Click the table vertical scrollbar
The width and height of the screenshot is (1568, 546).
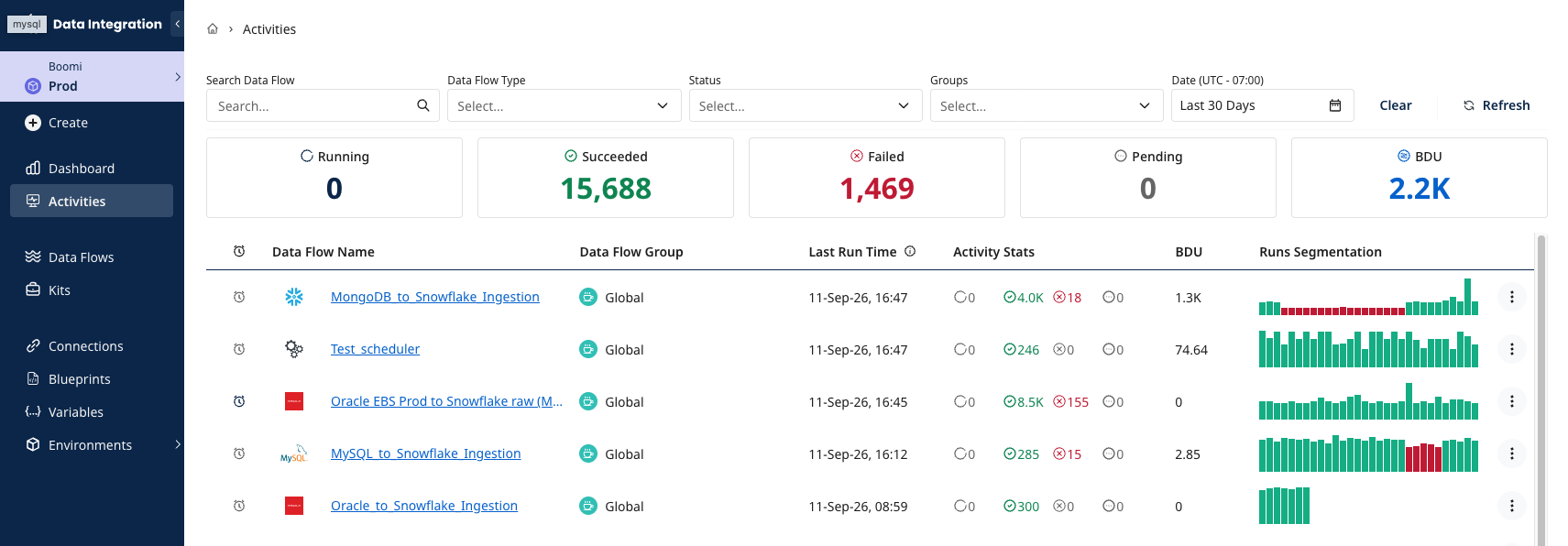point(1541,390)
